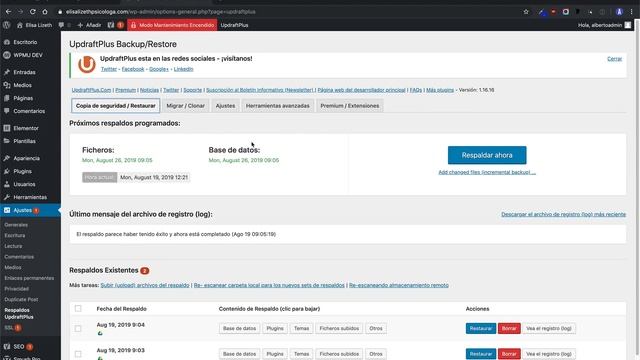Image resolution: width=640 pixels, height=360 pixels.
Task: Click the UpdraftPlus orange logo
Action: coord(87,64)
